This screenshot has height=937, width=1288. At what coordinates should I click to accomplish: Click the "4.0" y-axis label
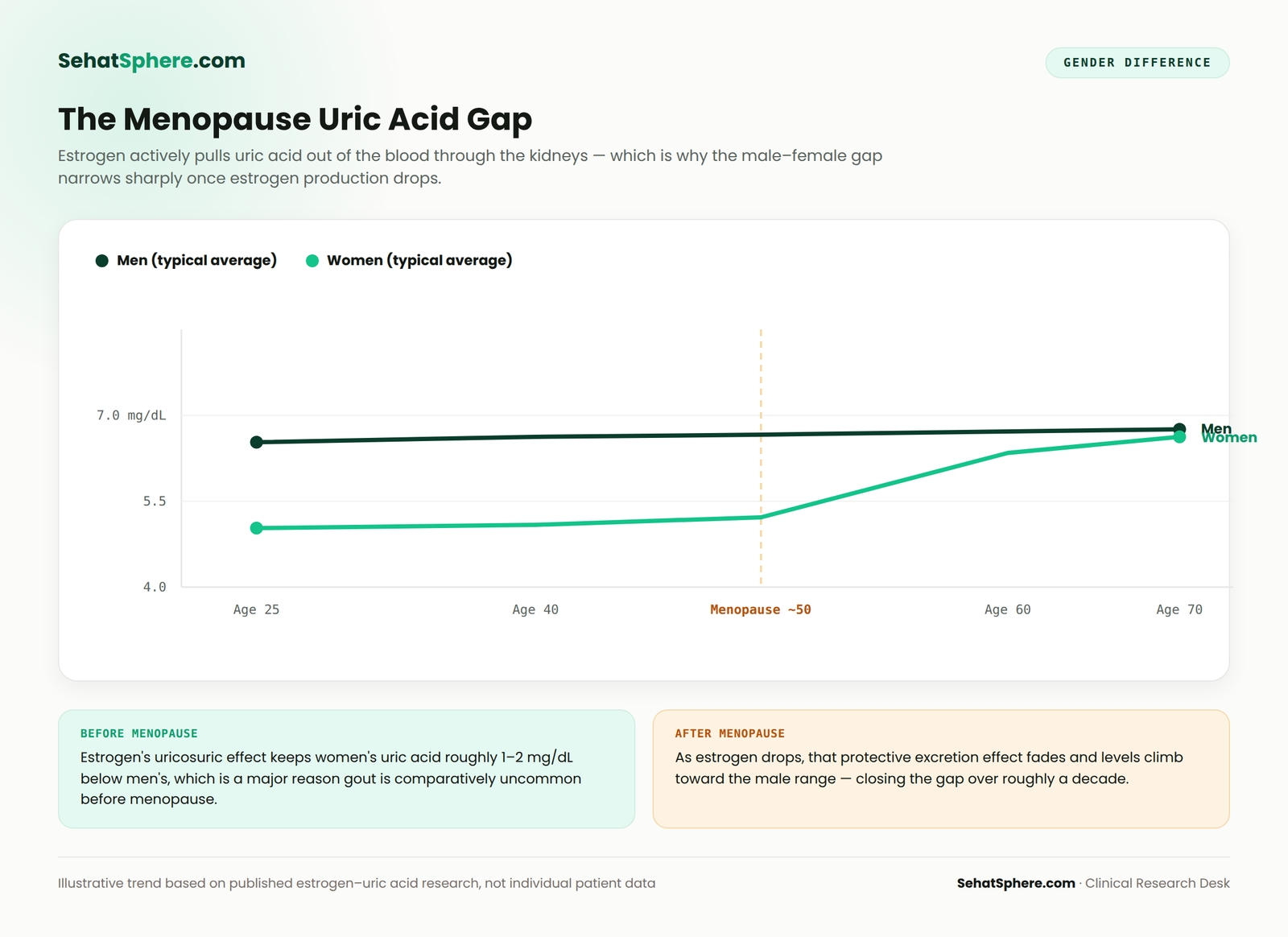tap(155, 588)
